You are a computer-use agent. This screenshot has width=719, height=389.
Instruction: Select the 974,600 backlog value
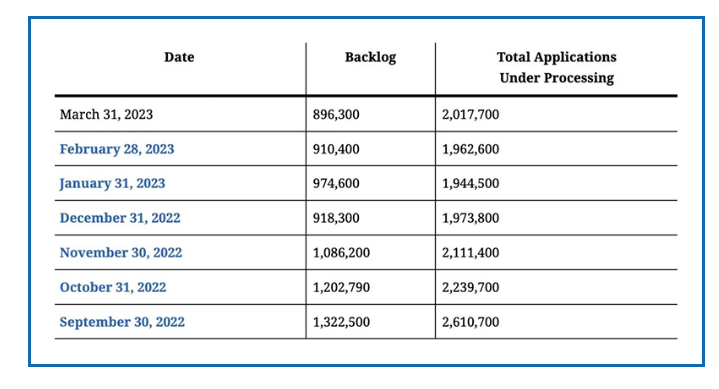pyautogui.click(x=336, y=183)
